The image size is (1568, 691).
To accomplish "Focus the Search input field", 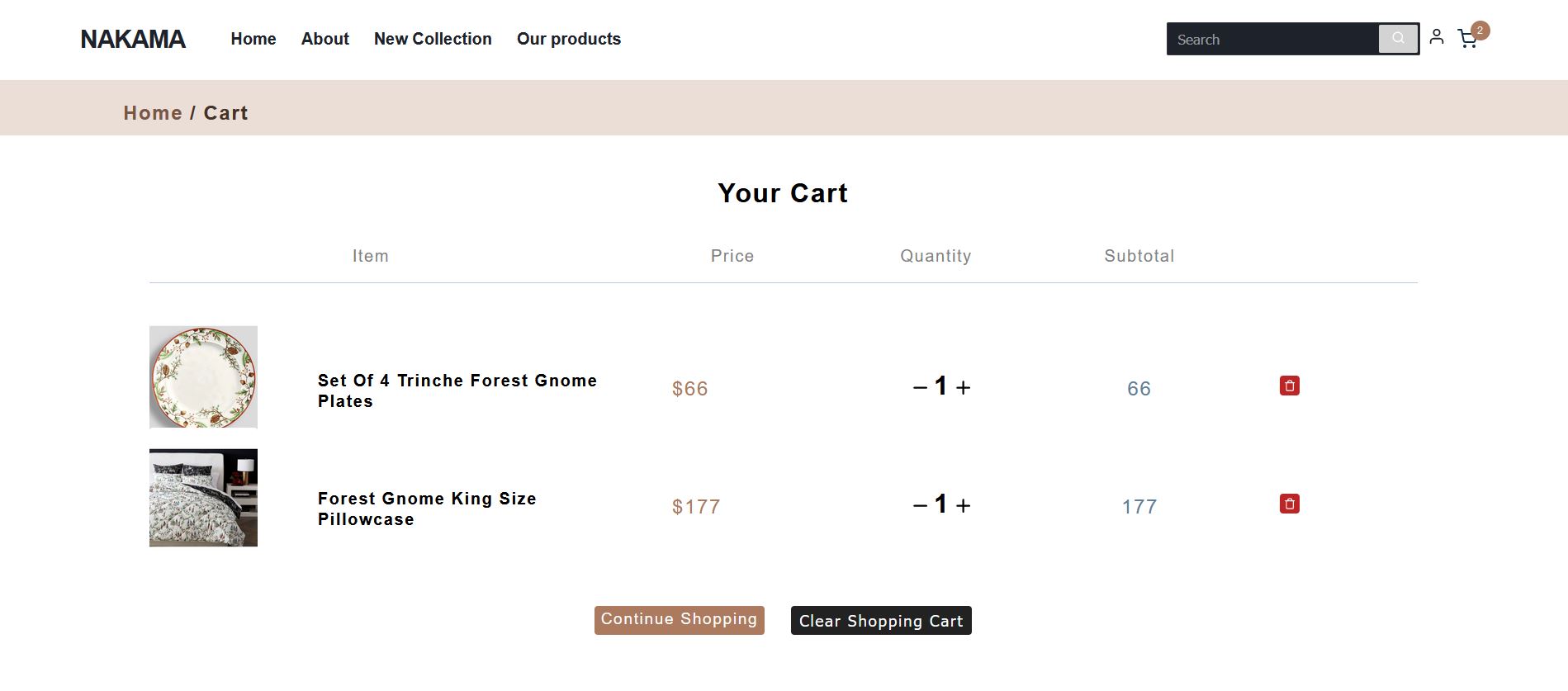I will click(x=1272, y=39).
